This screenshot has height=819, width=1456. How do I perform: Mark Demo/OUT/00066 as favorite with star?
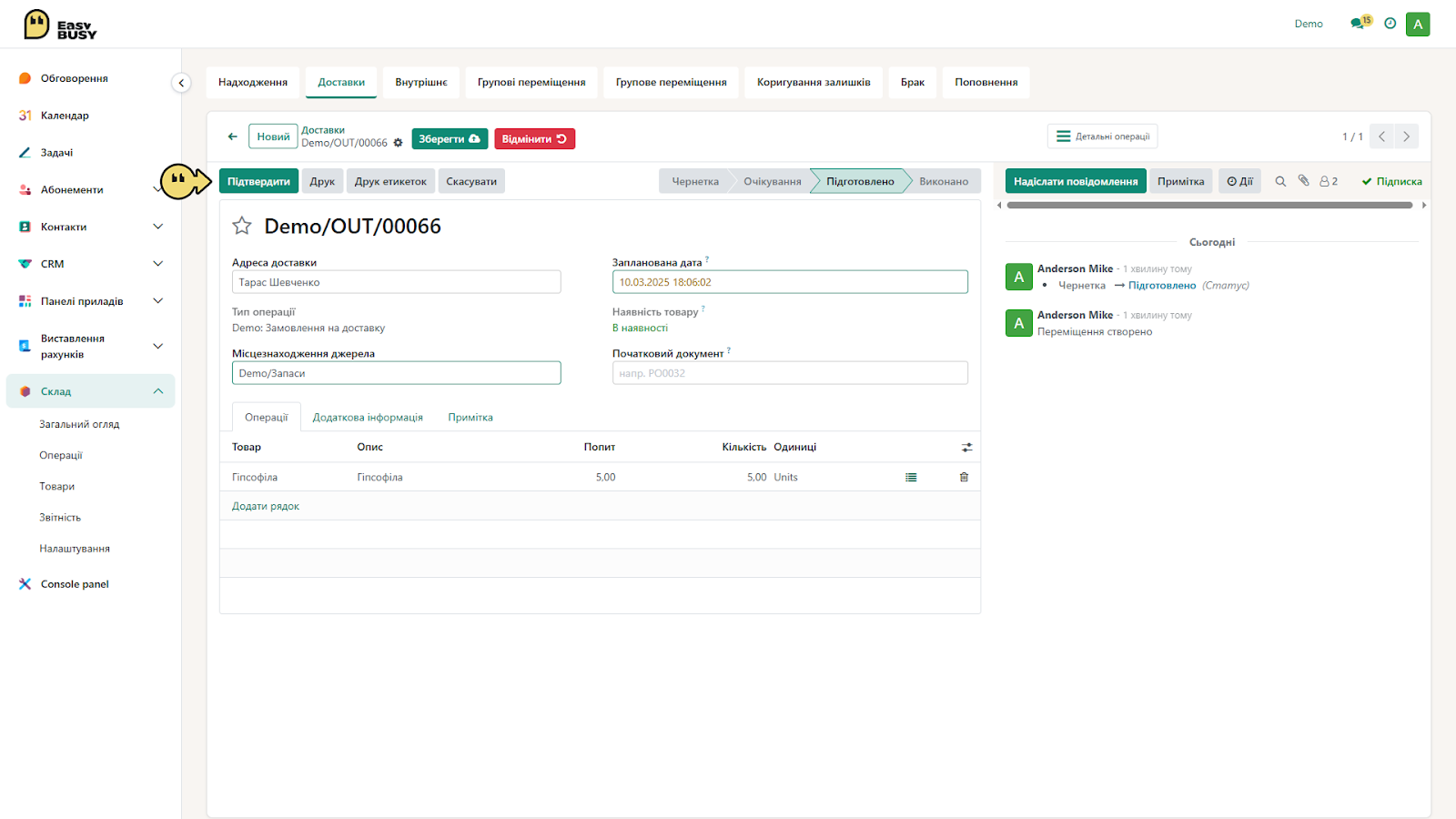(241, 226)
